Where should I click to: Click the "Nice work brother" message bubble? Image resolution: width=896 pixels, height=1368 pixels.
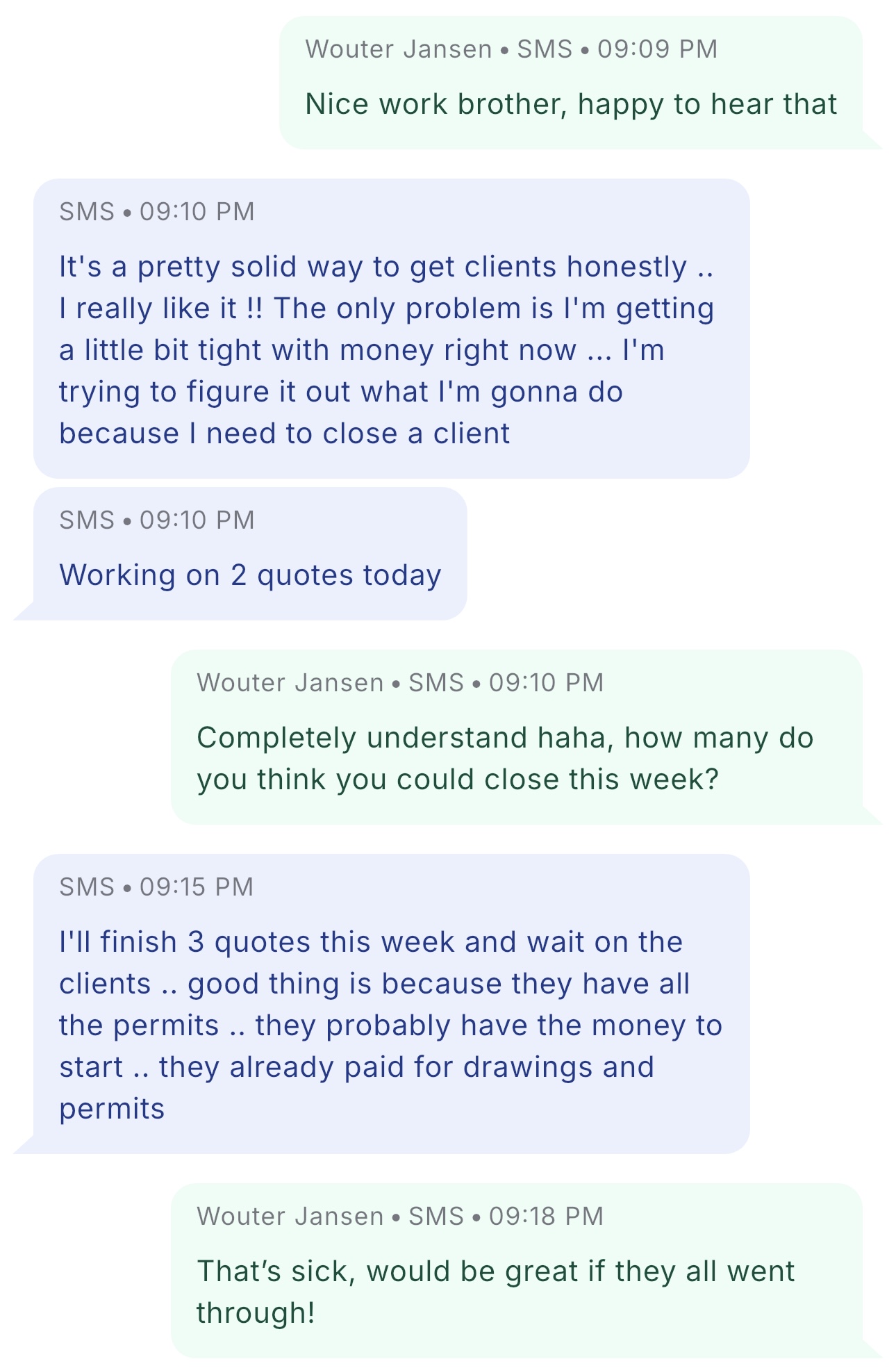pyautogui.click(x=570, y=104)
